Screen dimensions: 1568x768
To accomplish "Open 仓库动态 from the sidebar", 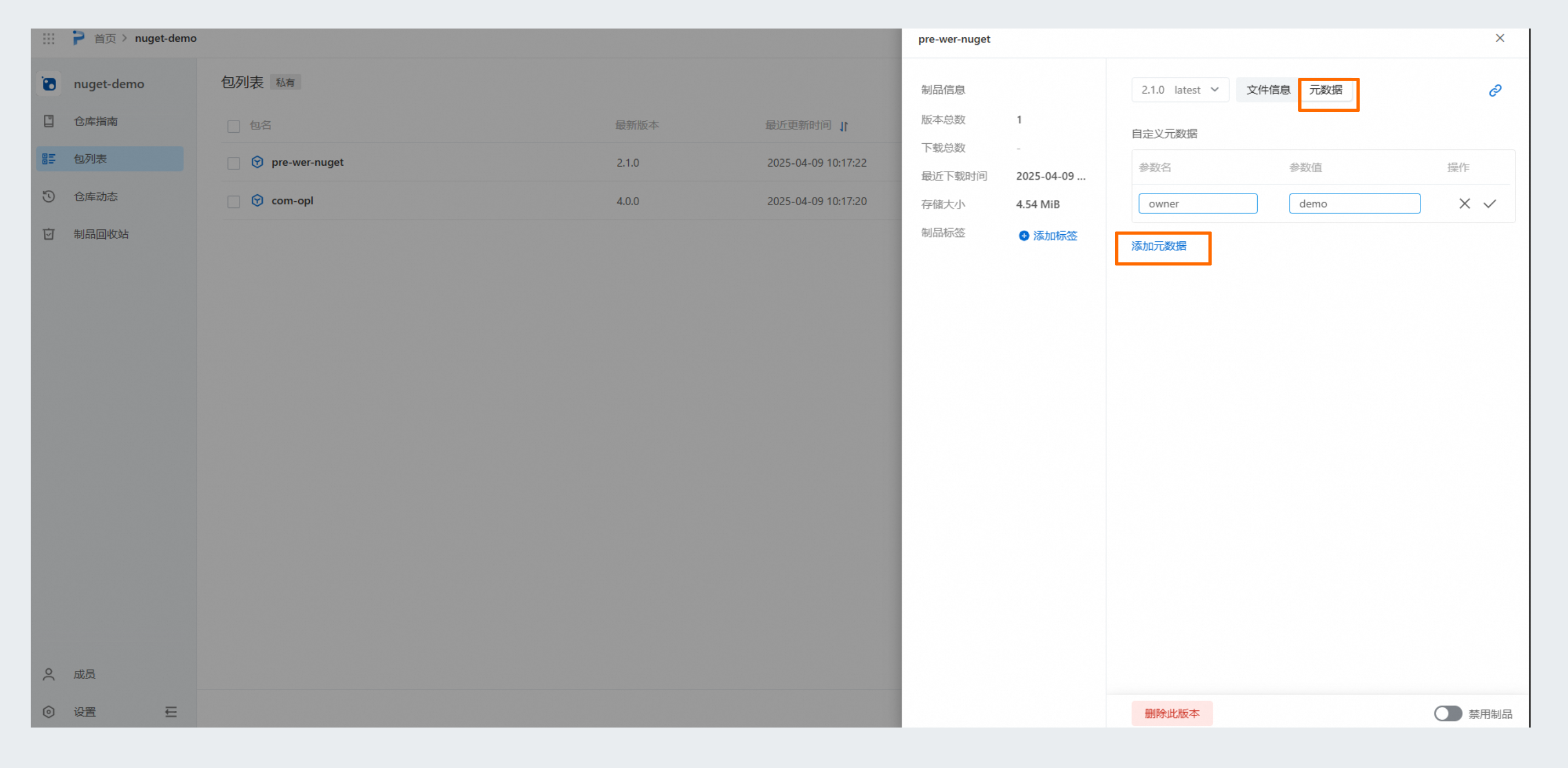I will [x=95, y=197].
